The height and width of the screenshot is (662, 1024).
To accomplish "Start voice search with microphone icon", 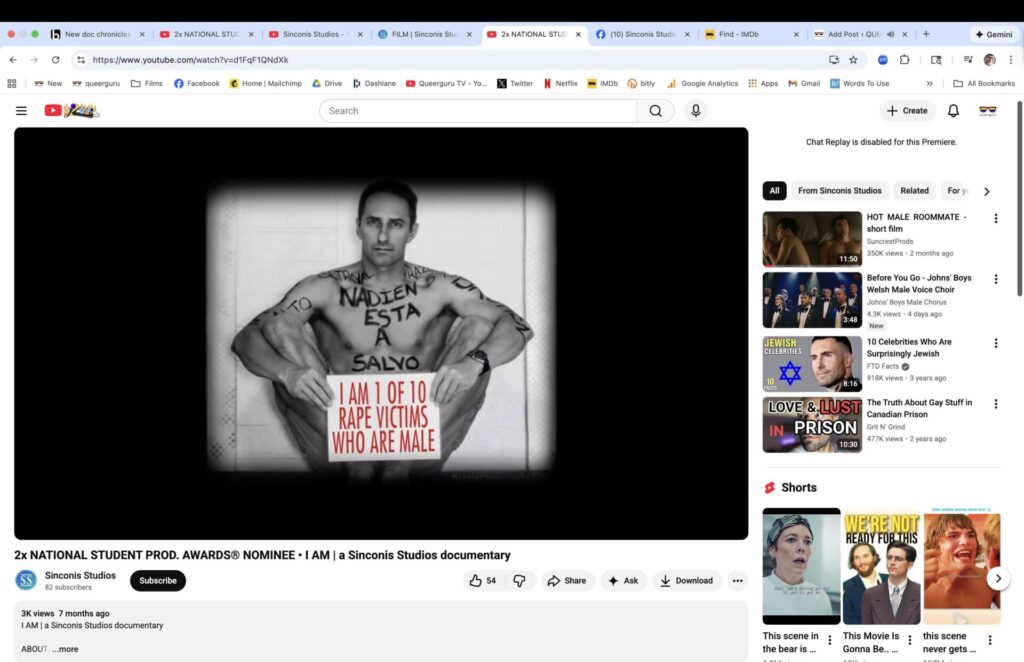I will 696,111.
